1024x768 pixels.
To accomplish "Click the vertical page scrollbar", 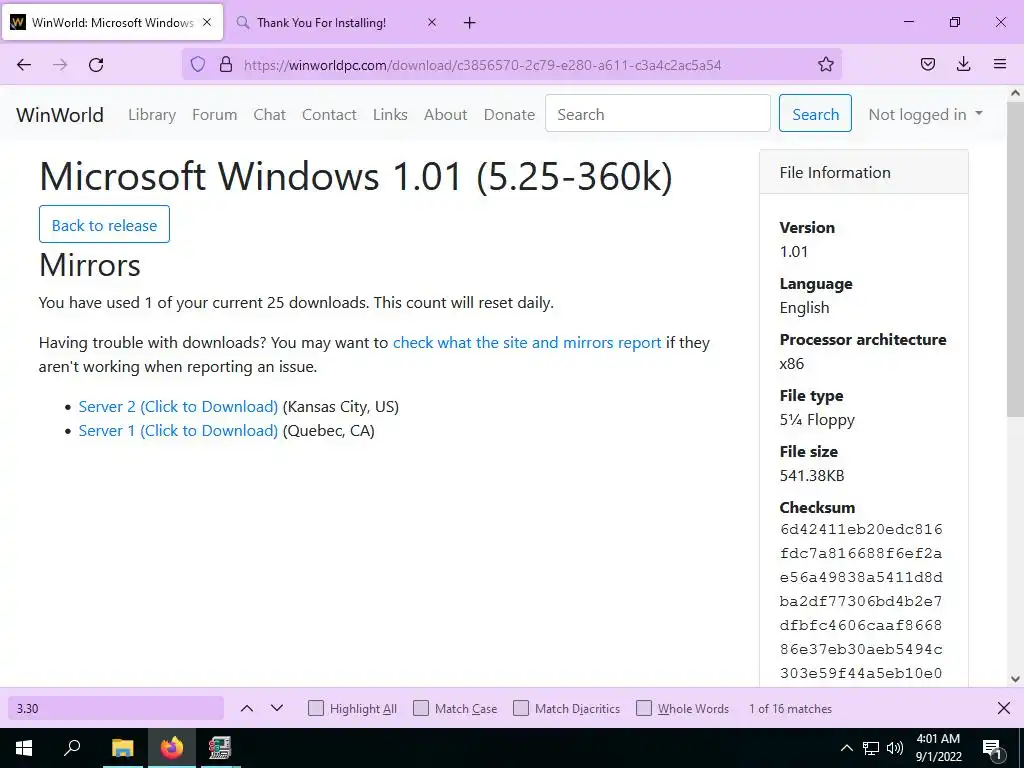I will tap(1015, 258).
